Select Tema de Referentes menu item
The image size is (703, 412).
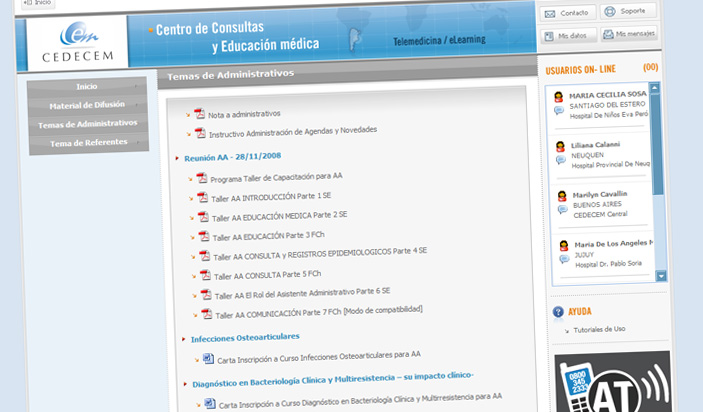(89, 143)
